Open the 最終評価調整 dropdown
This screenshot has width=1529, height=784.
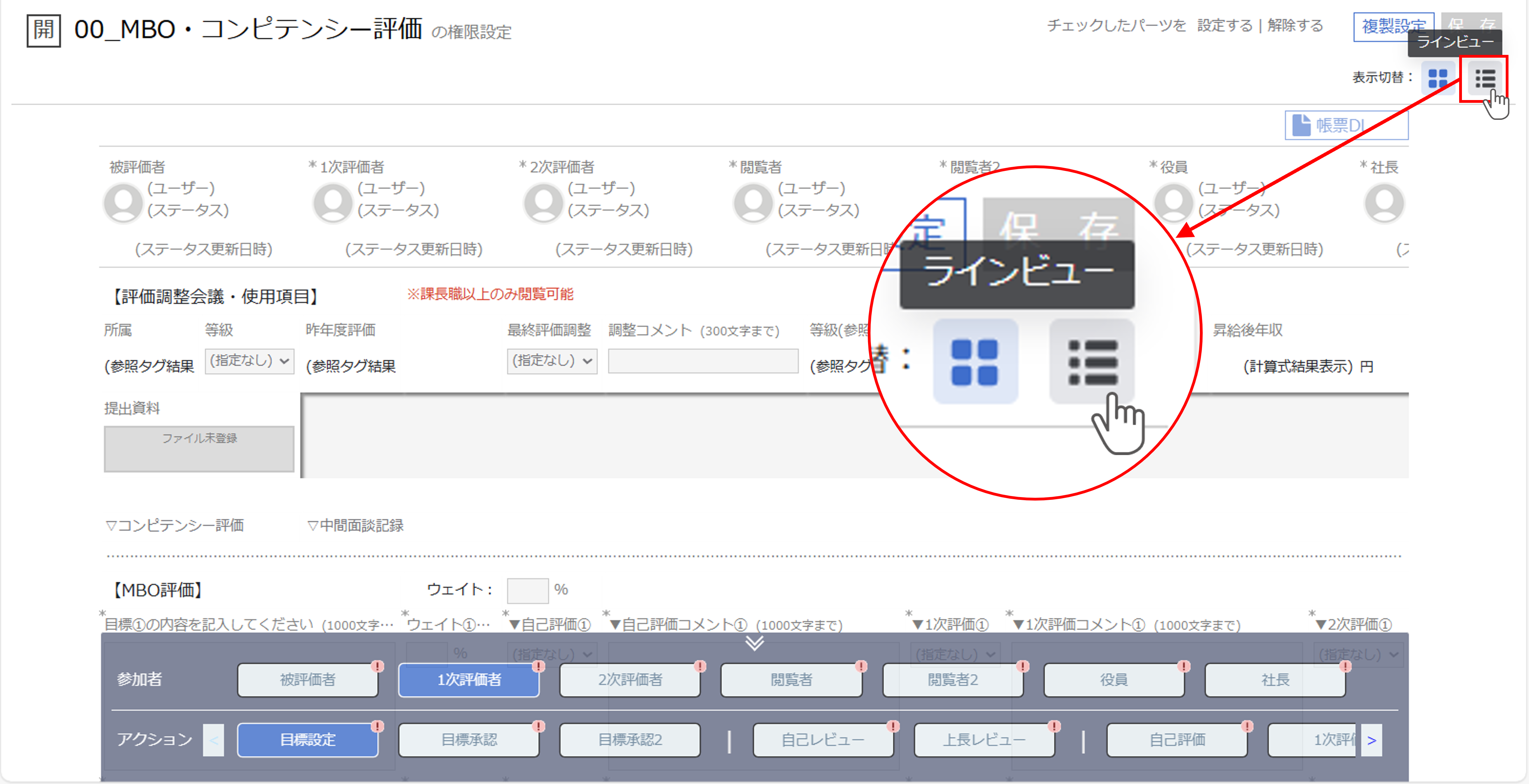(x=551, y=361)
